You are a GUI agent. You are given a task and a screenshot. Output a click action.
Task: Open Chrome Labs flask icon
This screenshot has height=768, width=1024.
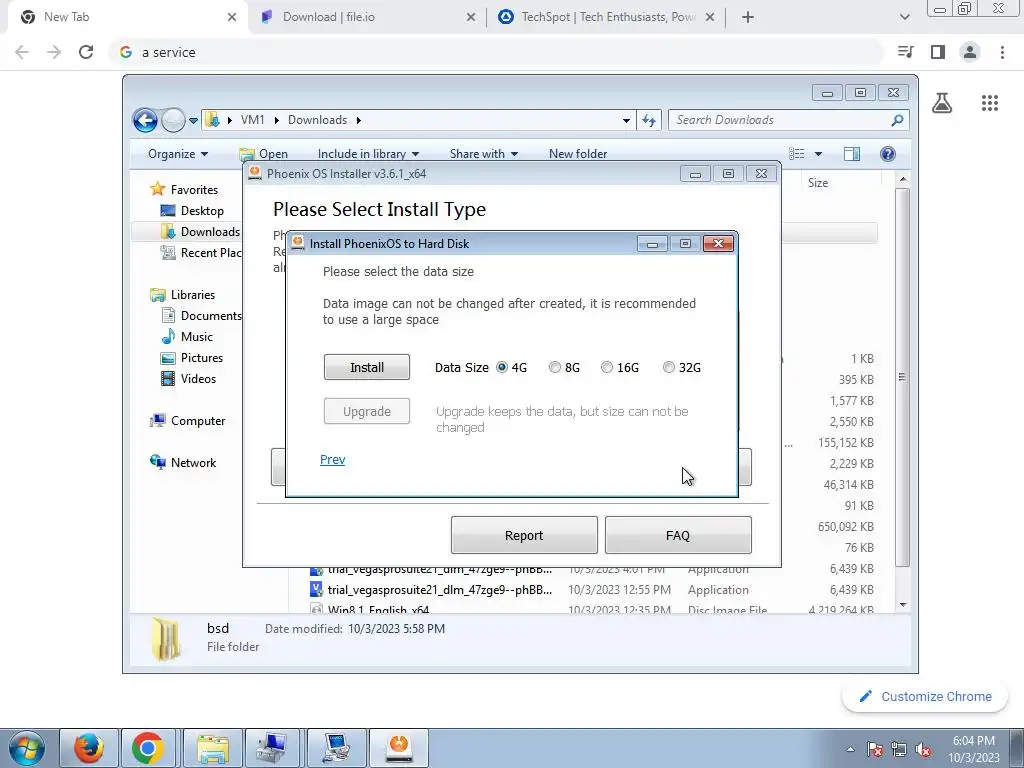pyautogui.click(x=942, y=103)
